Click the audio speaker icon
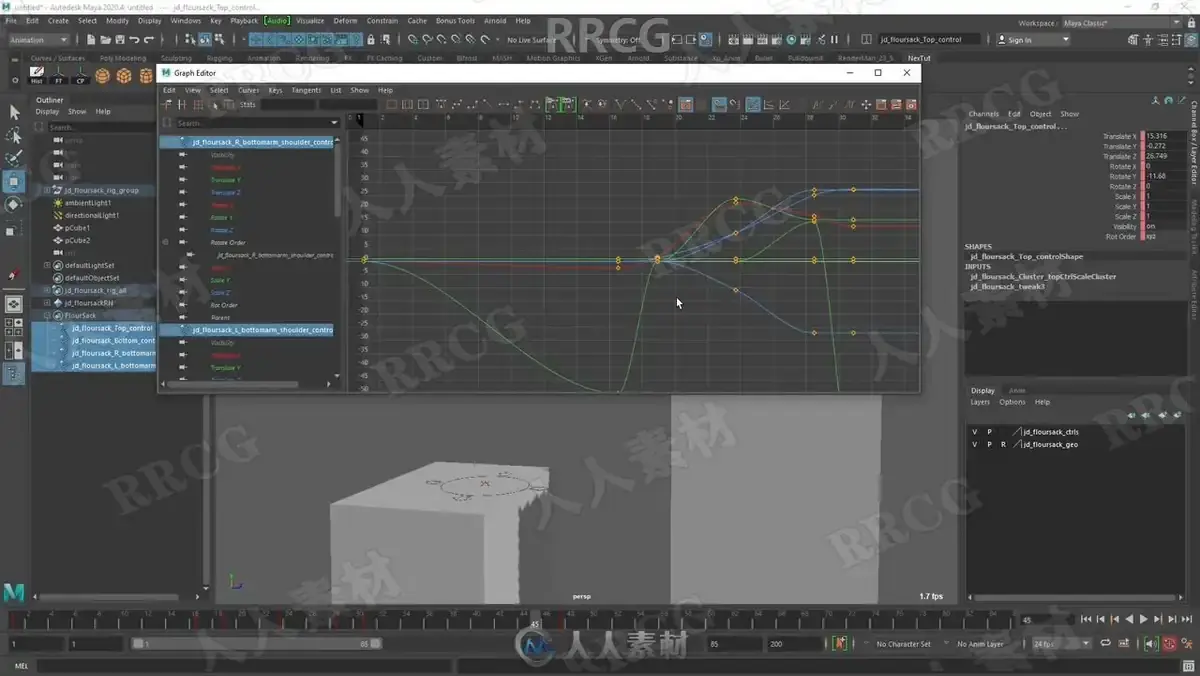 [1150, 644]
